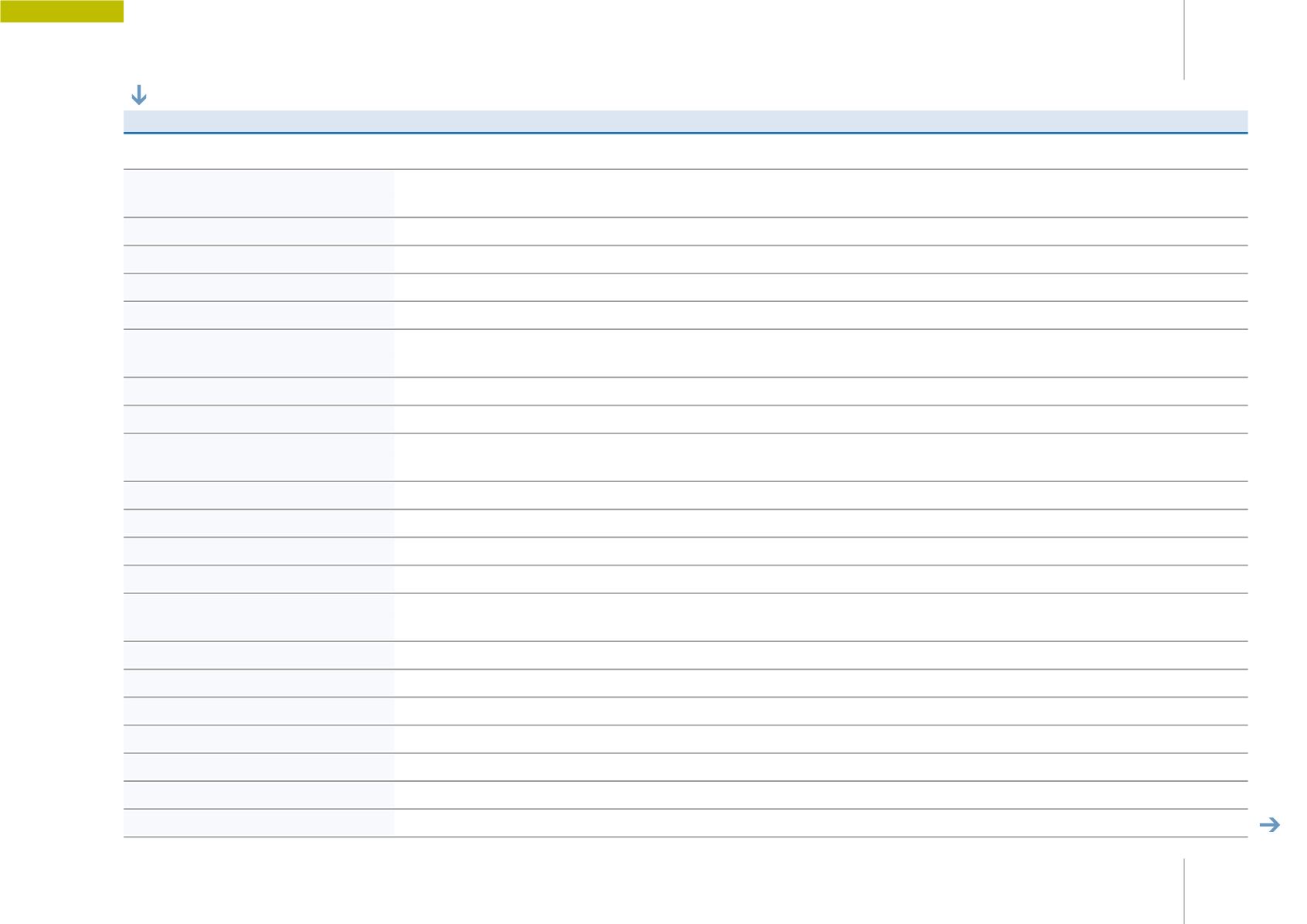The width and height of the screenshot is (1307, 924).
Task: Select the short row directly above the fourth tall row
Action: [x=685, y=579]
